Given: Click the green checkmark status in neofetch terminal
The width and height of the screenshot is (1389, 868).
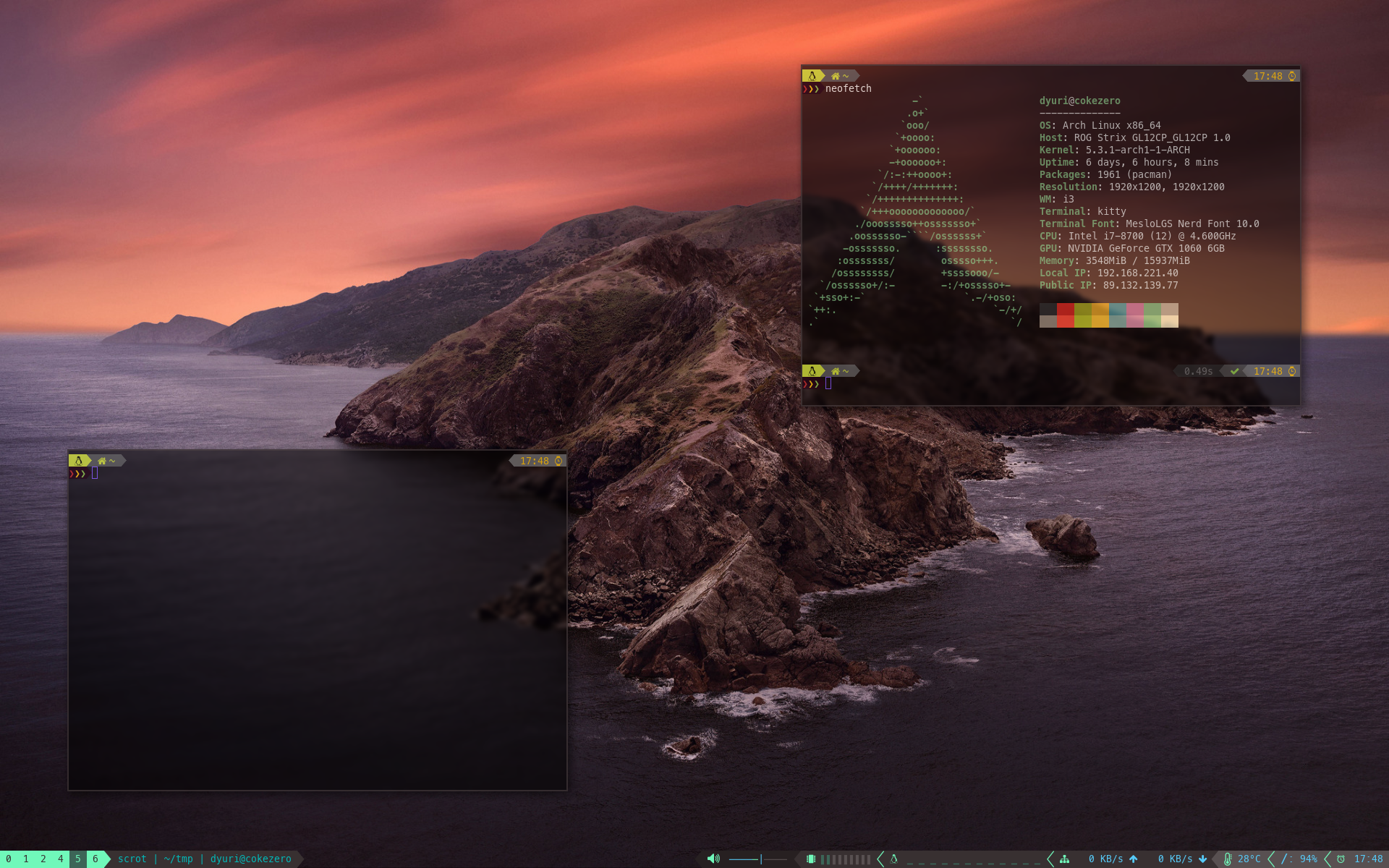Looking at the screenshot, I should click(1235, 371).
